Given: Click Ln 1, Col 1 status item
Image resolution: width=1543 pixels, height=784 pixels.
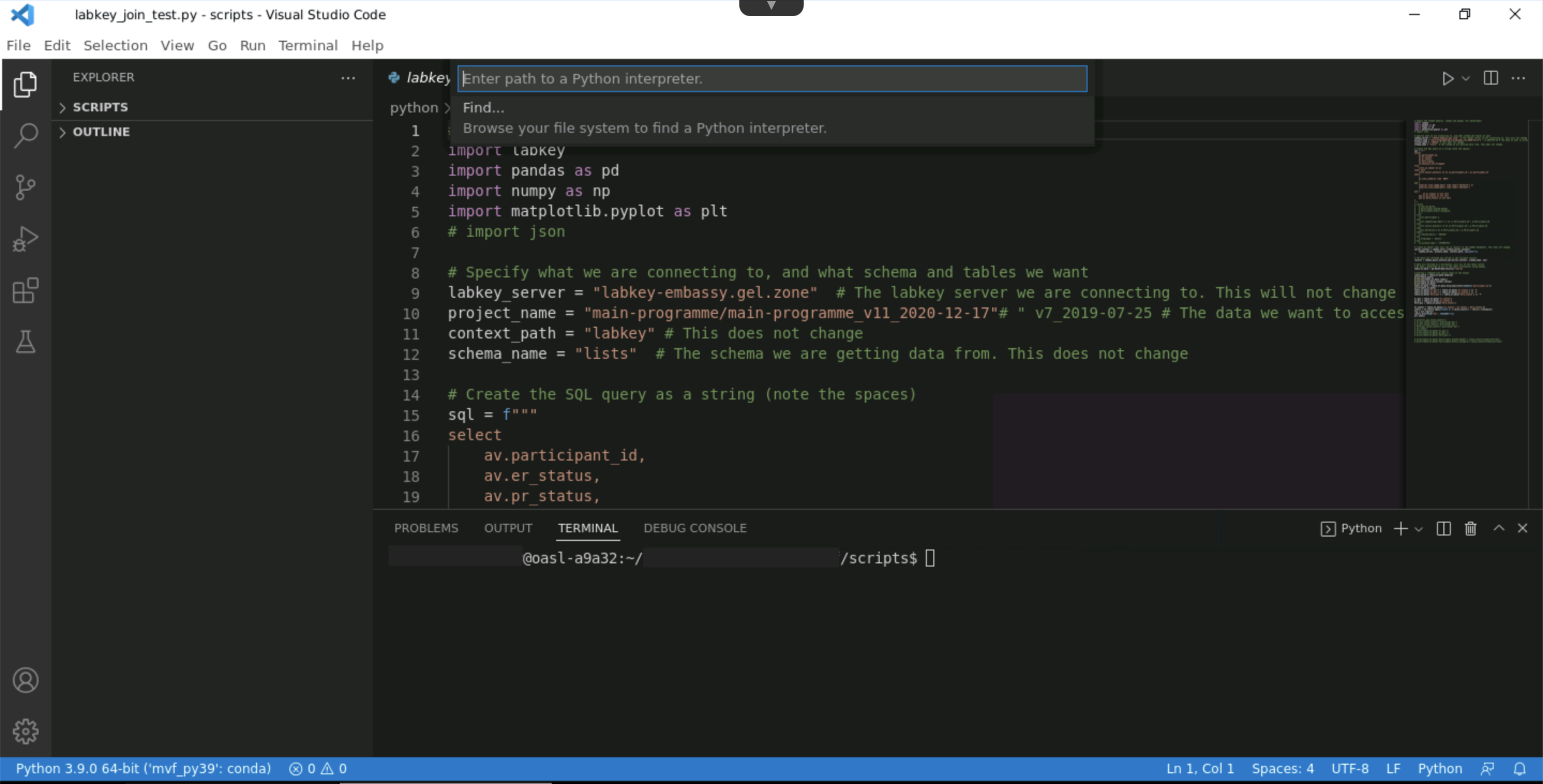Looking at the screenshot, I should pyautogui.click(x=1200, y=768).
